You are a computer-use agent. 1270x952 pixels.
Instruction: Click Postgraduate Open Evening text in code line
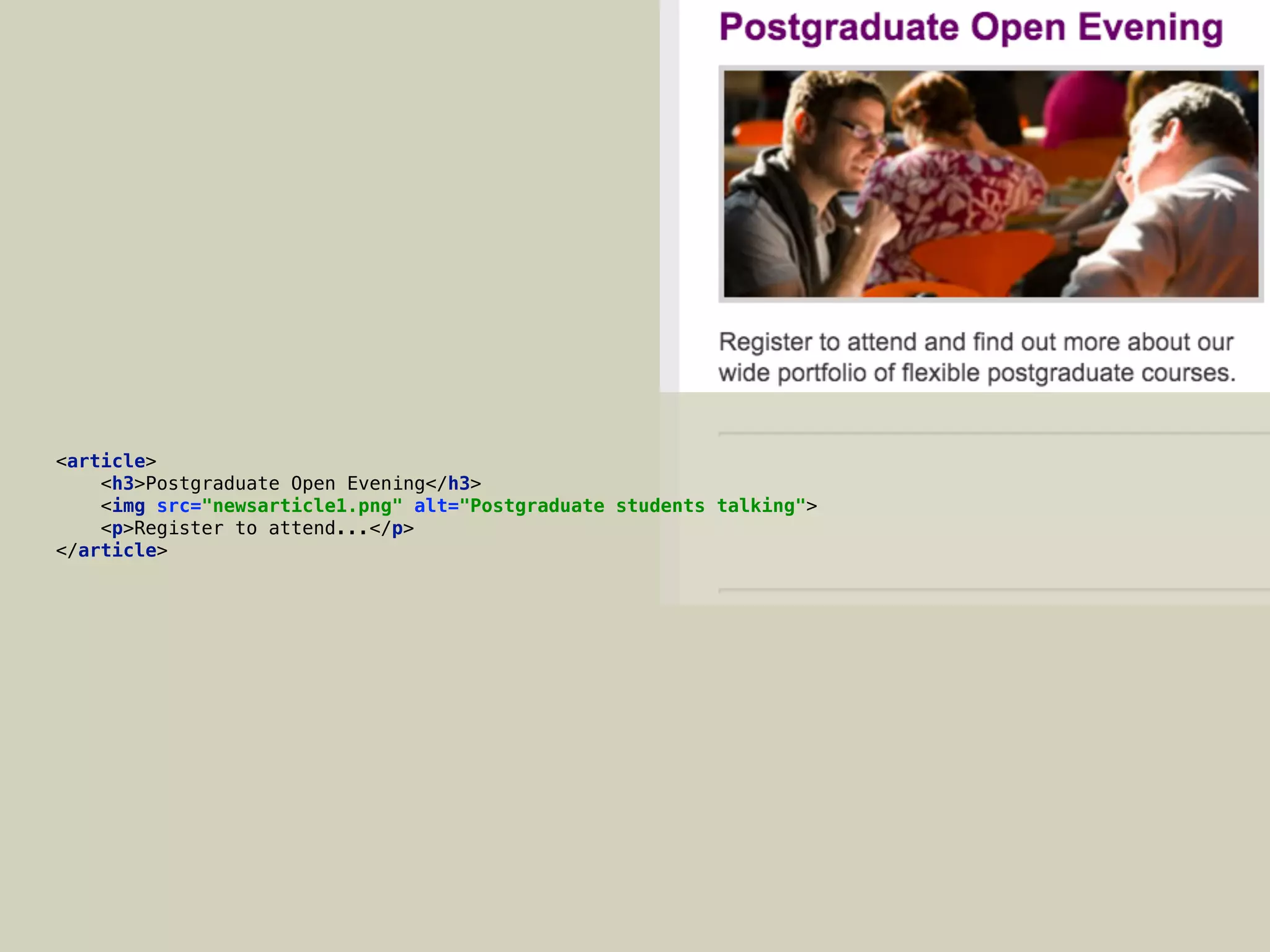tap(285, 483)
